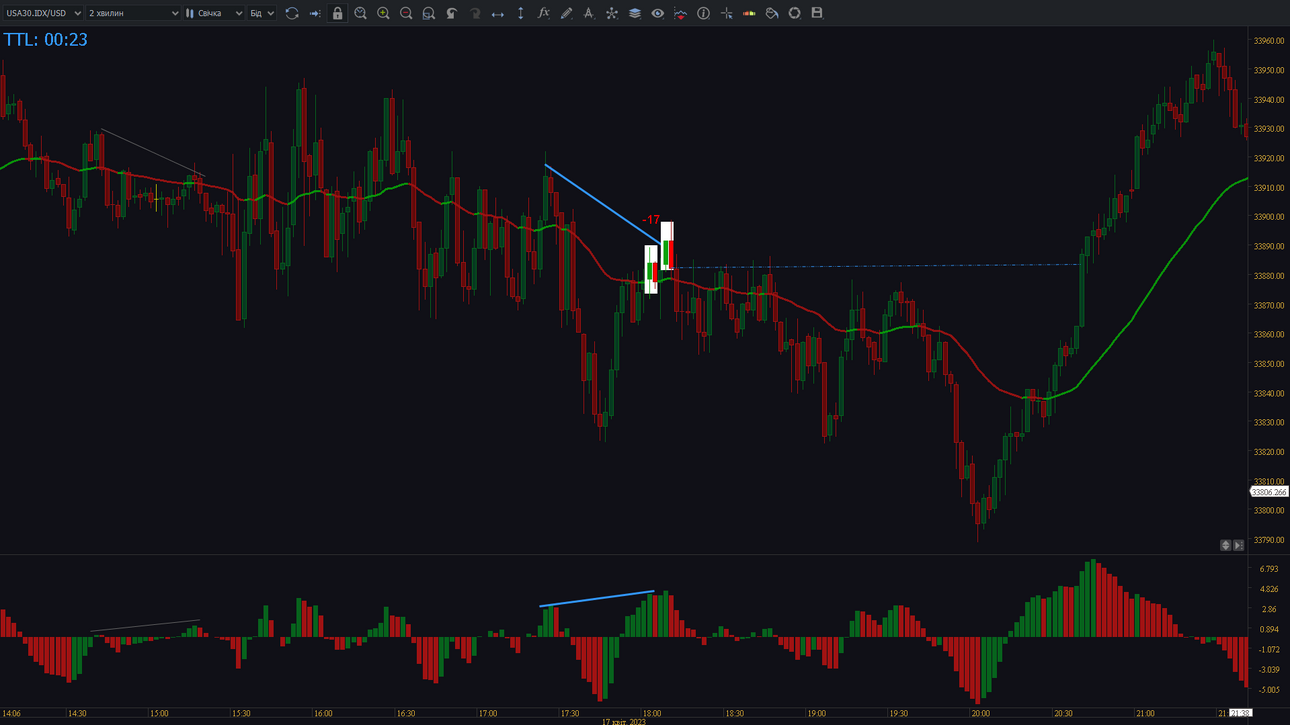Click the 16:00 time axis label
This screenshot has width=1290, height=725.
(x=323, y=714)
